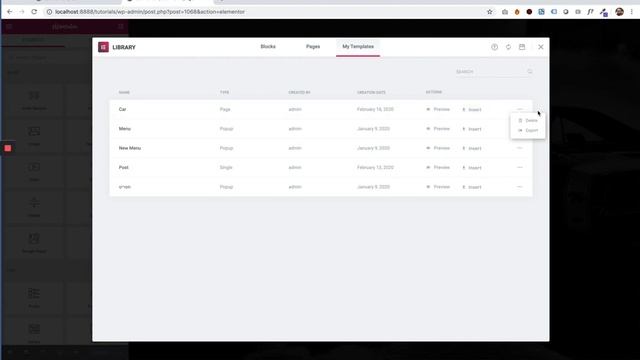Open more options for last popup row
Screen dimensions: 640x360
(x=520, y=187)
